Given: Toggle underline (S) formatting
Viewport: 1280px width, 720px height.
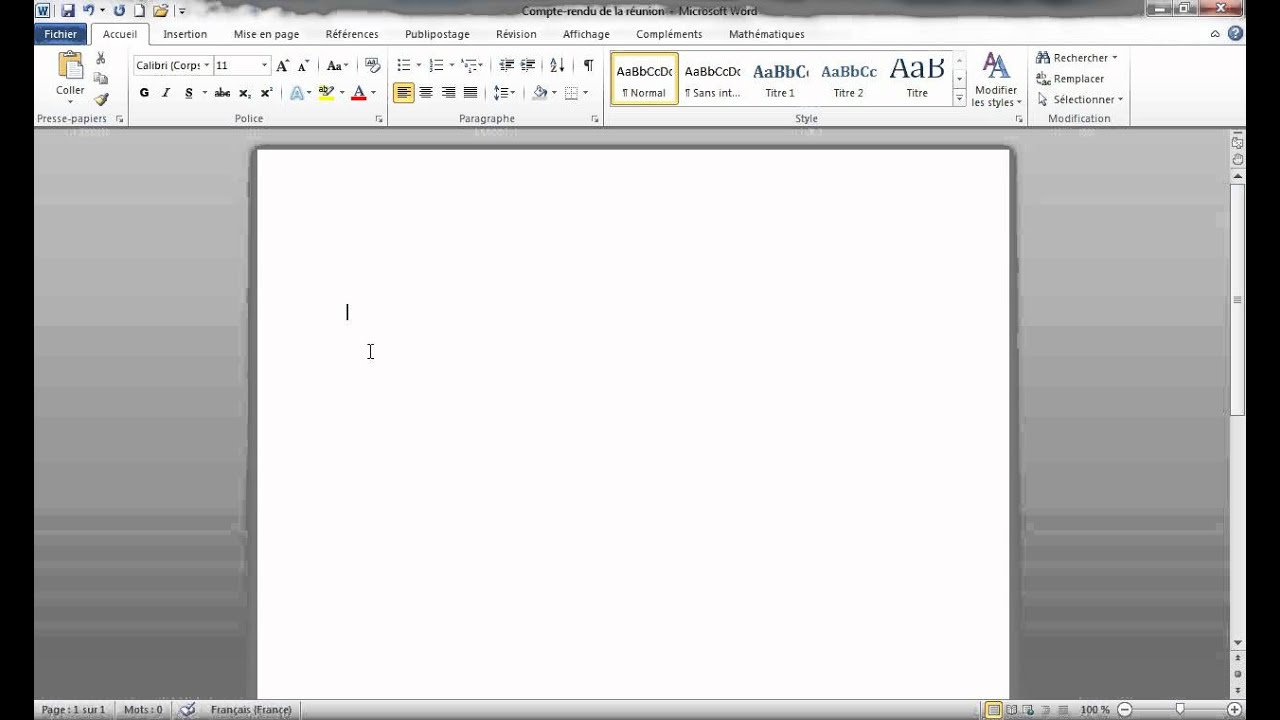Looking at the screenshot, I should pyautogui.click(x=188, y=92).
